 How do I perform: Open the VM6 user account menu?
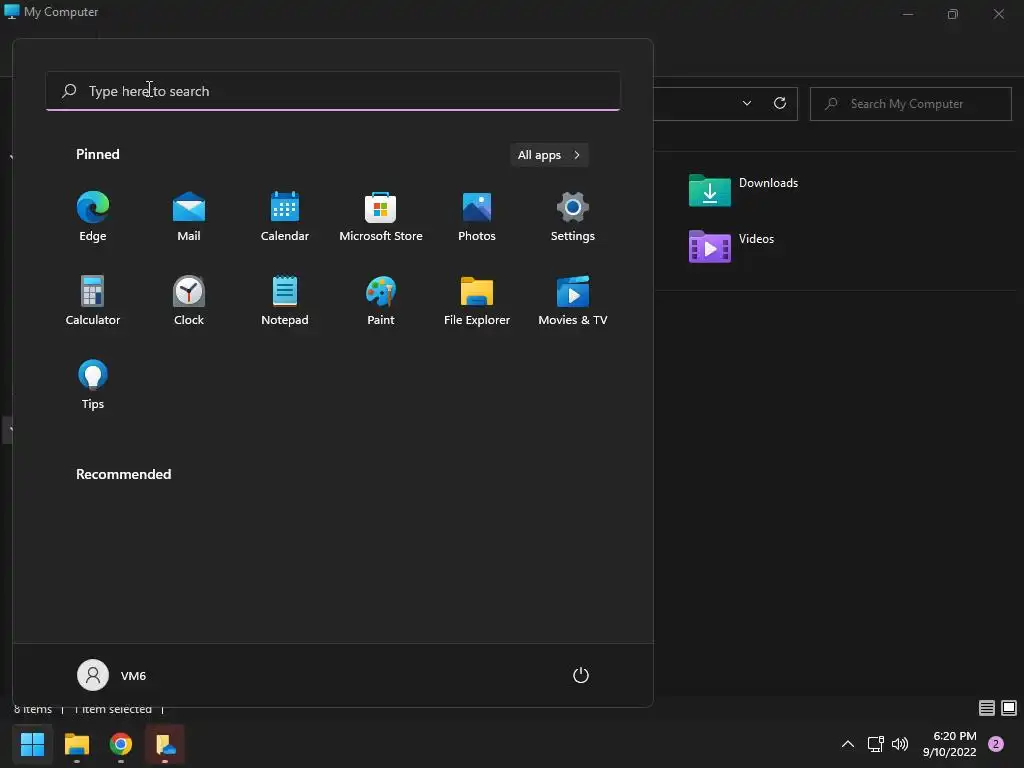tap(112, 675)
